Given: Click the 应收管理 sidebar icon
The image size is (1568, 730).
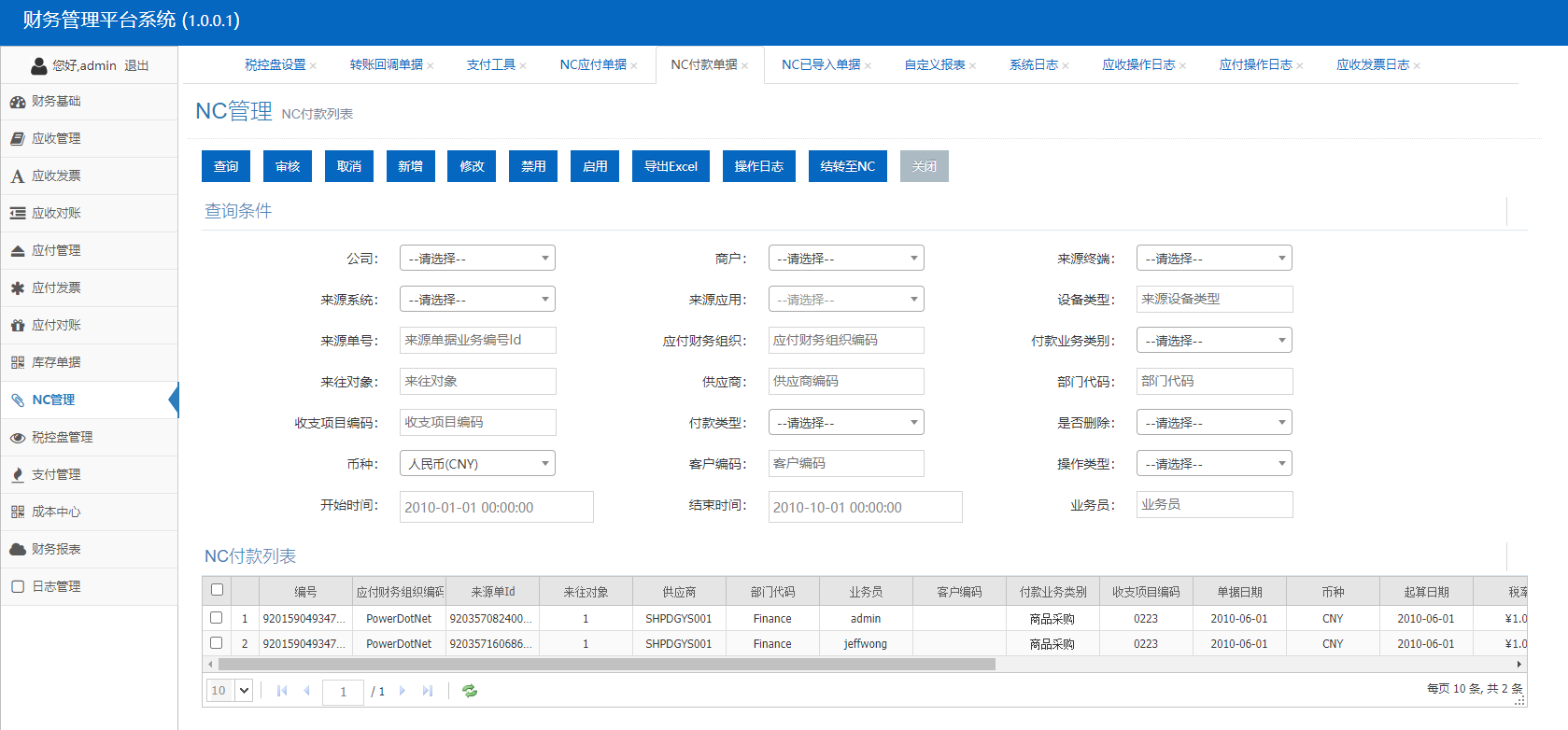Looking at the screenshot, I should pos(18,139).
